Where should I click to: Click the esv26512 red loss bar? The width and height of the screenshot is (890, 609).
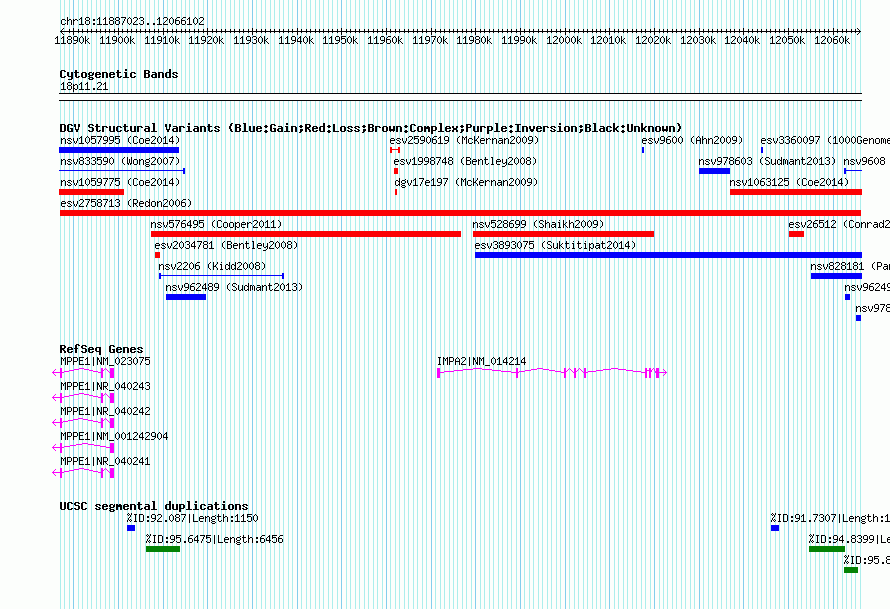[796, 234]
